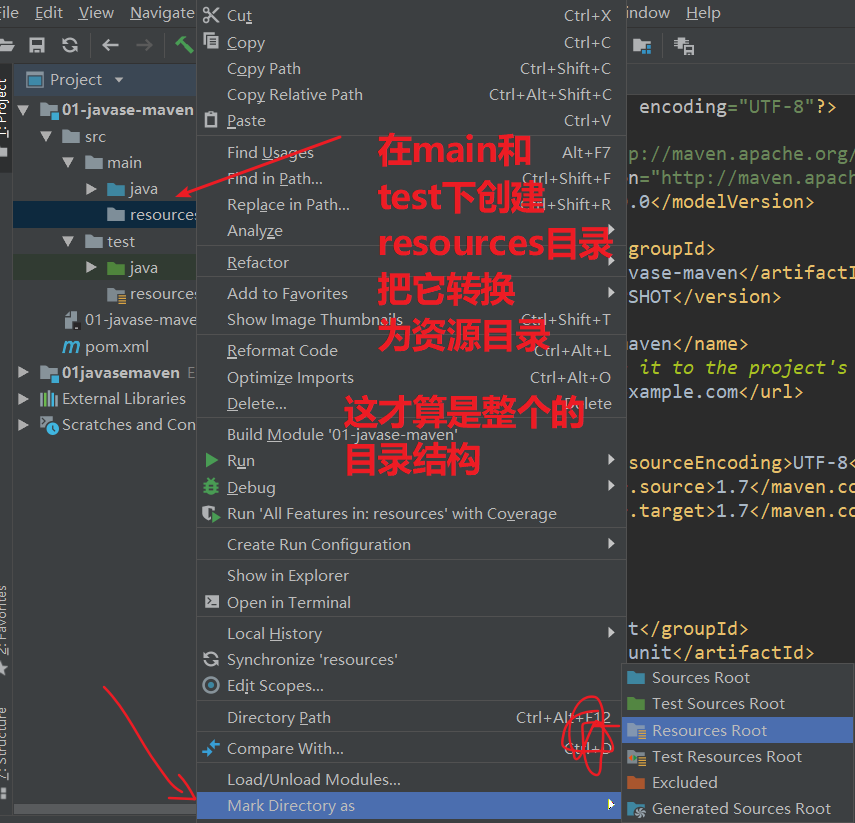Select Mark Directory as menu entry
Screen dimensions: 855x823
click(291, 806)
